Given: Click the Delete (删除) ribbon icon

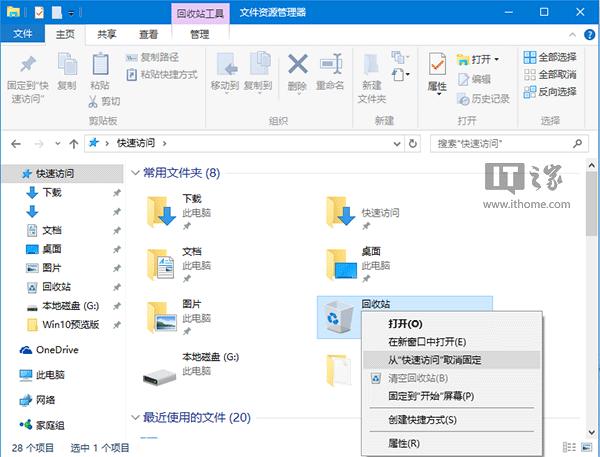Looking at the screenshot, I should tap(297, 72).
